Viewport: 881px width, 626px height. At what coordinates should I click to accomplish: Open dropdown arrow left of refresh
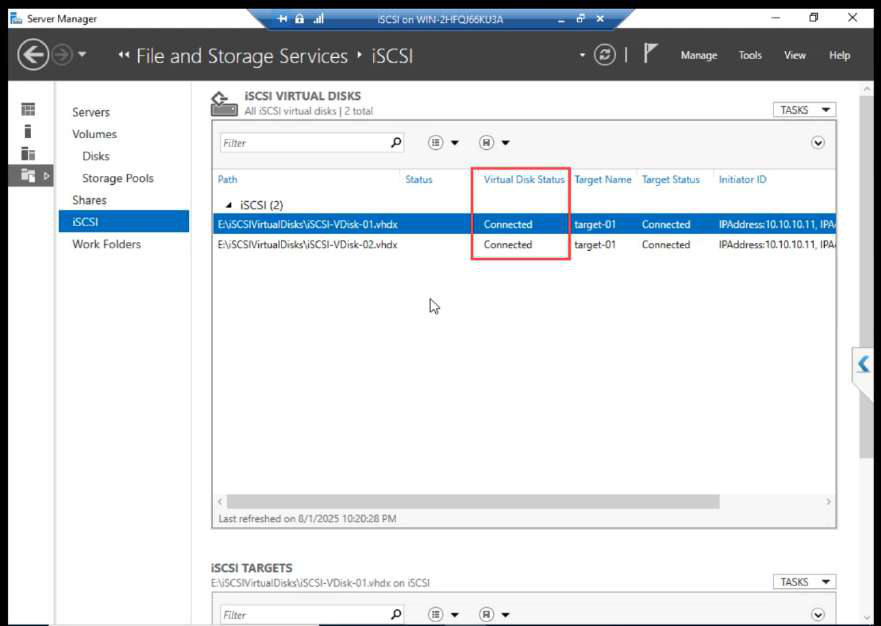pos(582,55)
